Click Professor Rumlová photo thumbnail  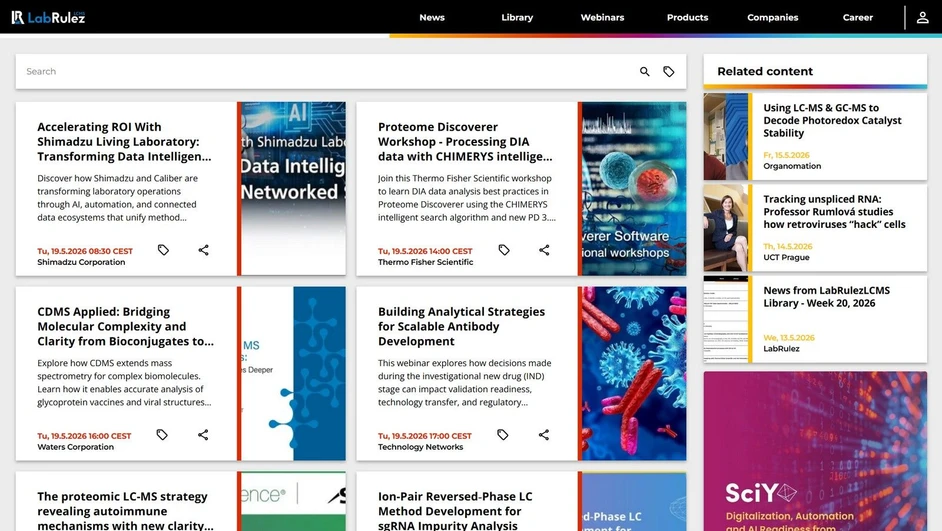click(726, 228)
